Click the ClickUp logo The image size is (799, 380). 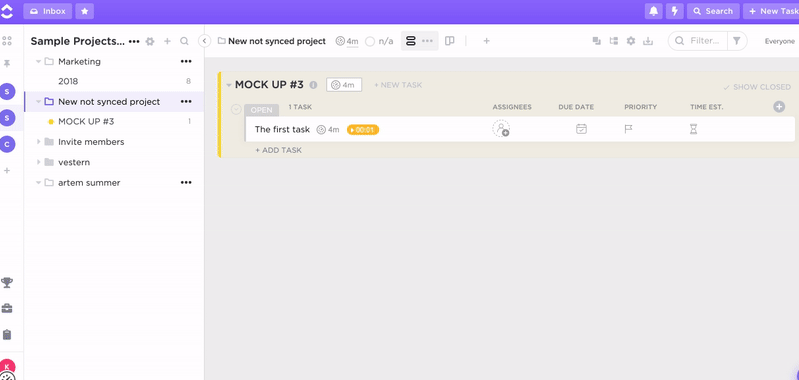(7, 11)
